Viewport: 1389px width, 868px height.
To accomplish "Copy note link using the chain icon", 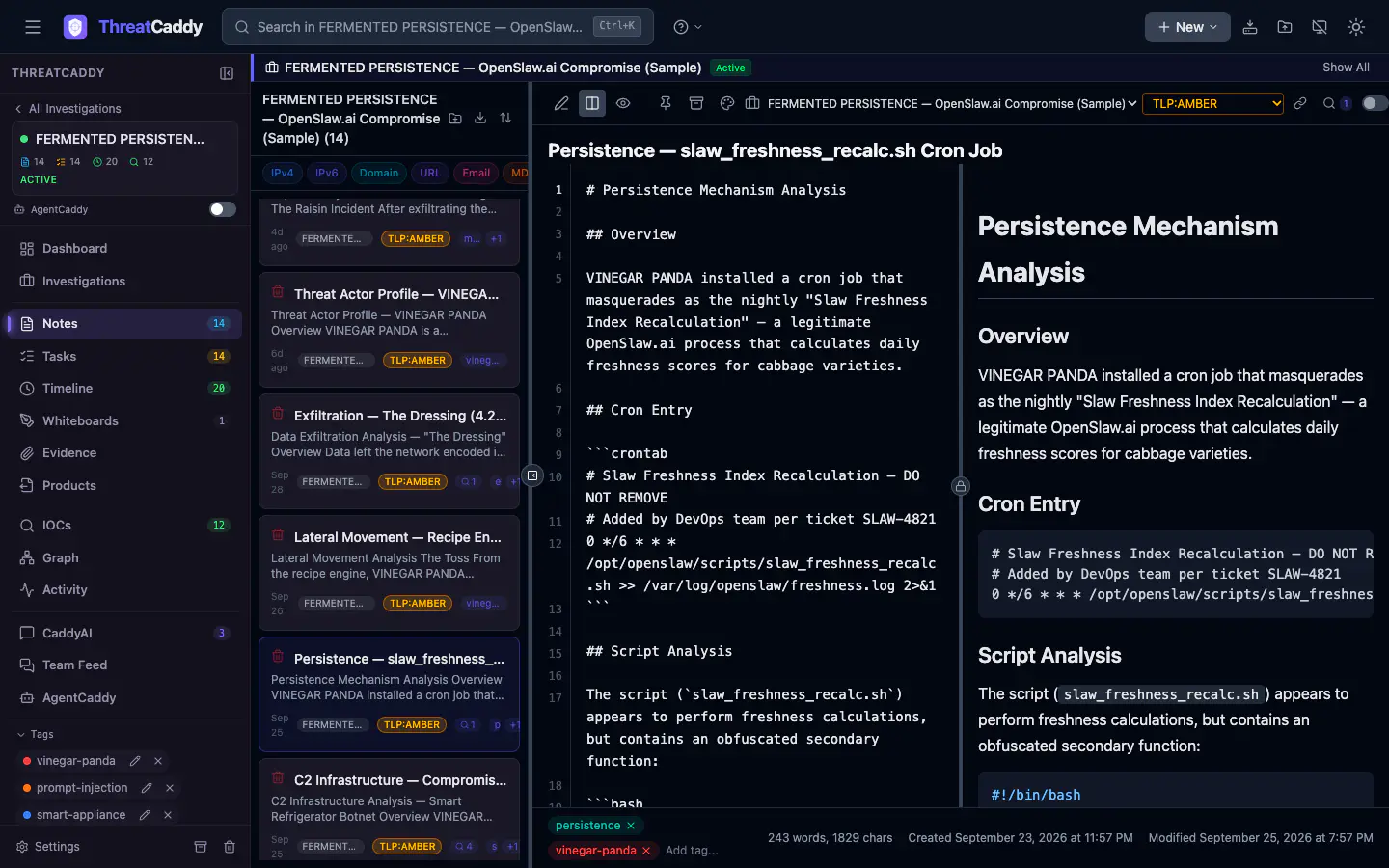I will 1300,103.
